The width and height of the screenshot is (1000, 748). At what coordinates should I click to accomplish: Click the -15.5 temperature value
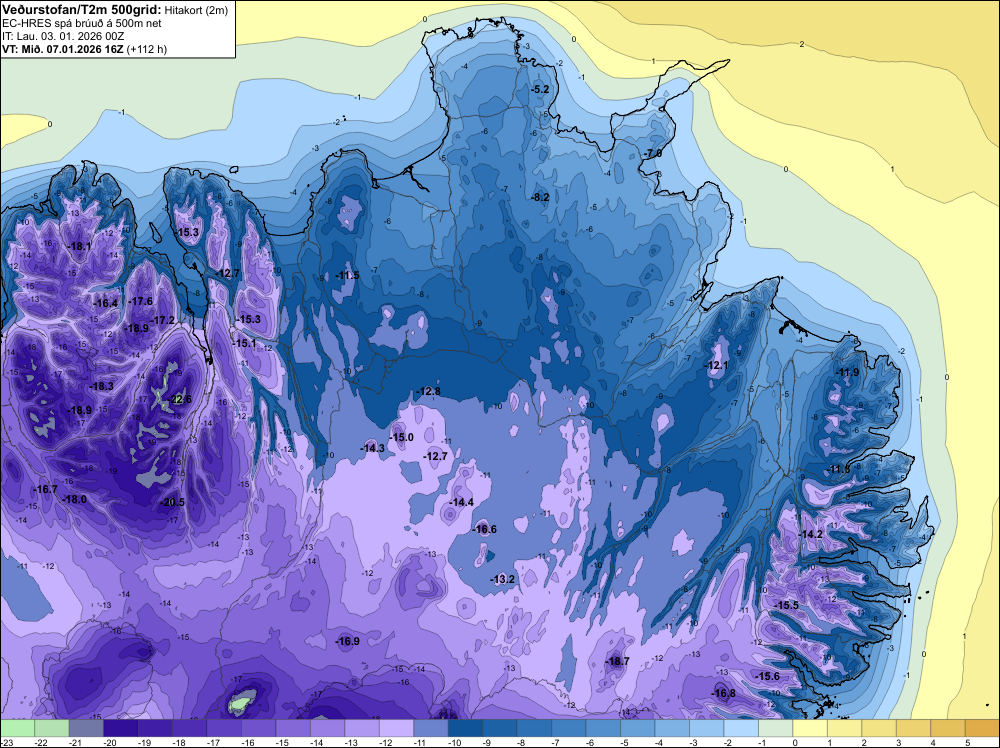pos(786,605)
